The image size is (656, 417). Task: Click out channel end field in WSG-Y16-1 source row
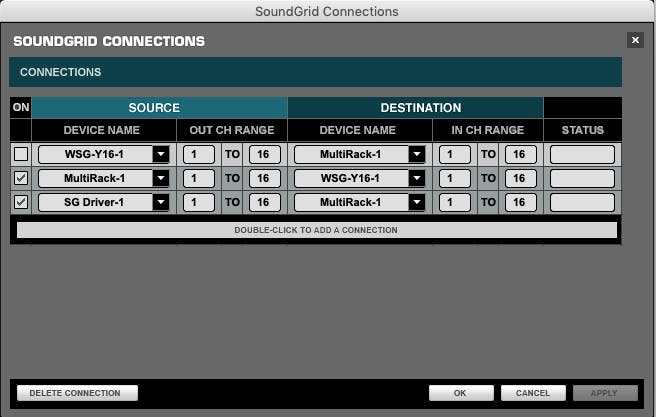pyautogui.click(x=265, y=154)
